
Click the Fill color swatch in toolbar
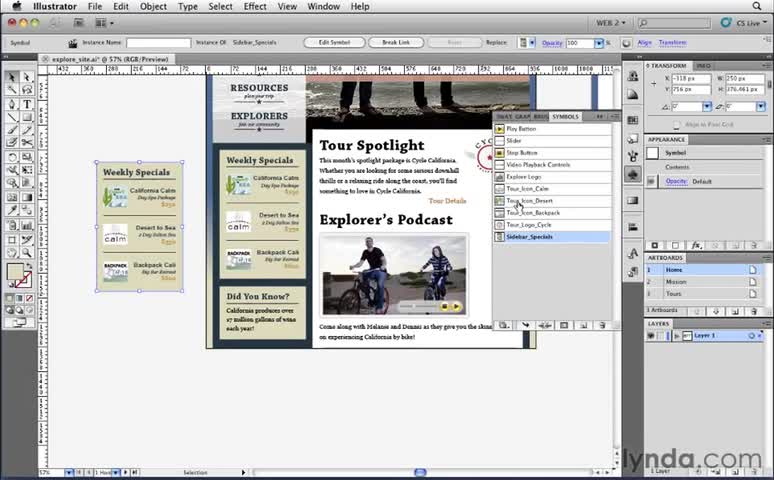[15, 271]
